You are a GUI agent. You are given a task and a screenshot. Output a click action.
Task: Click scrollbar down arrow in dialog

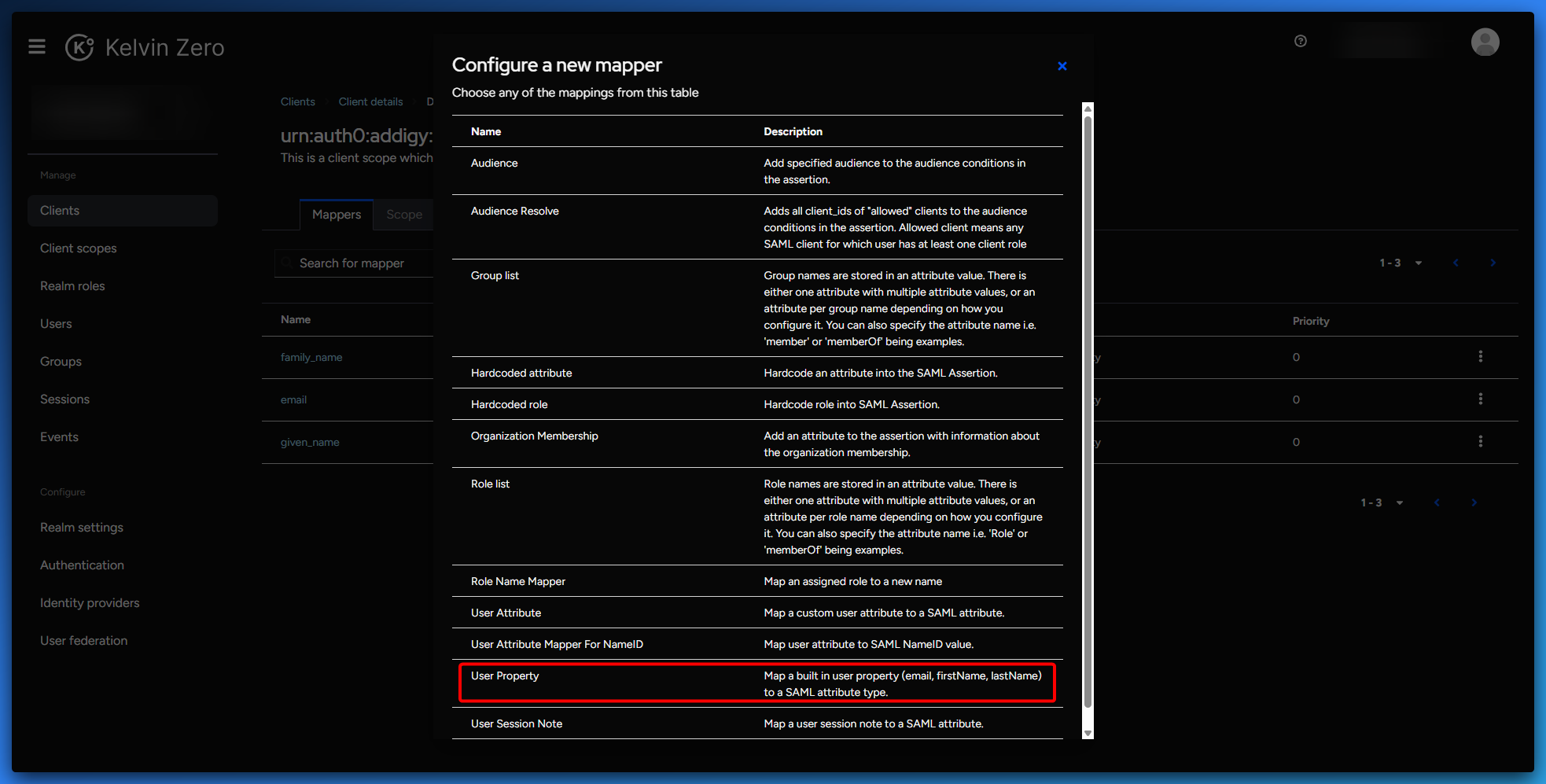click(1088, 734)
